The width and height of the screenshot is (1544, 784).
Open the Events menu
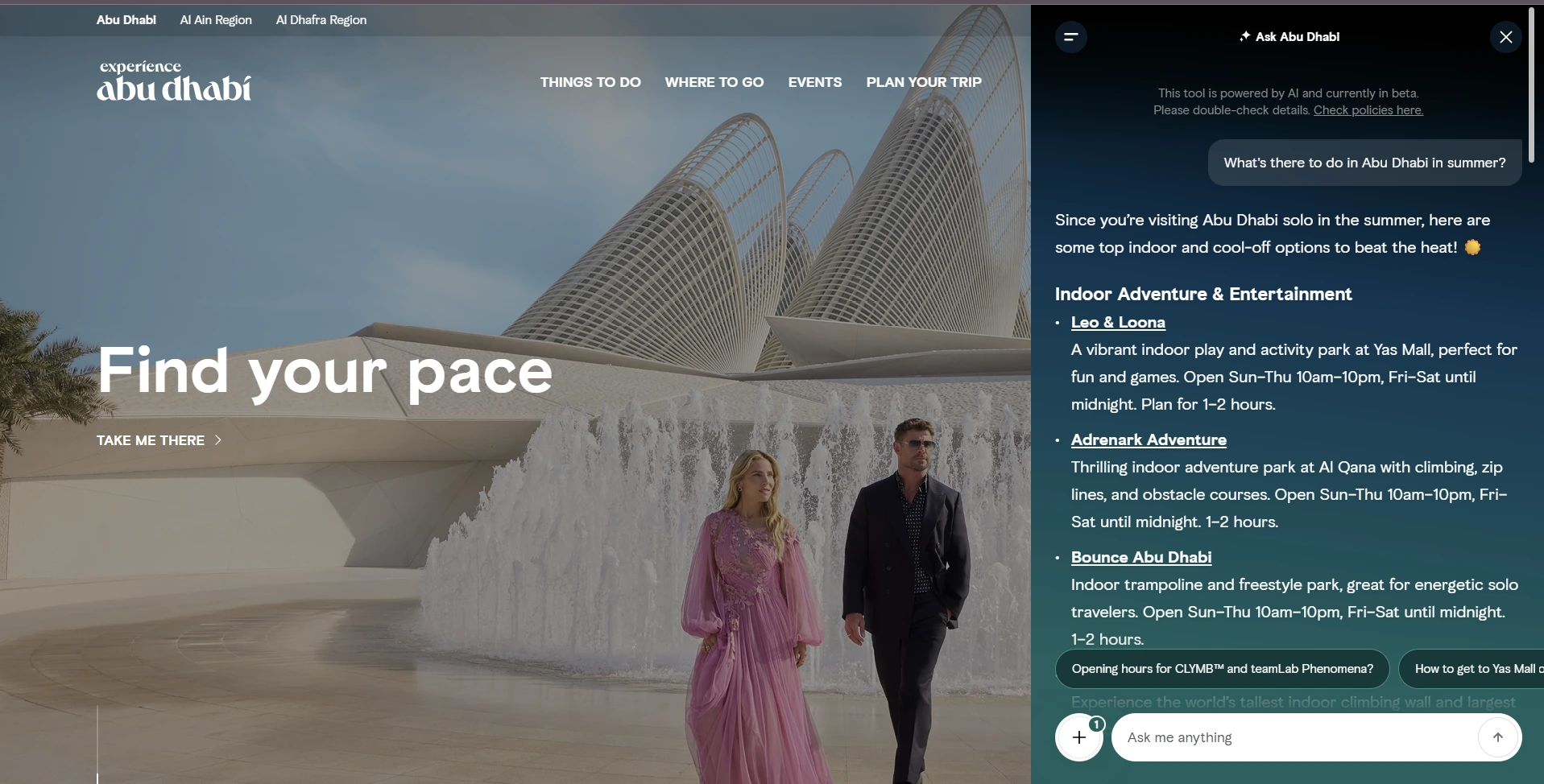(x=815, y=82)
